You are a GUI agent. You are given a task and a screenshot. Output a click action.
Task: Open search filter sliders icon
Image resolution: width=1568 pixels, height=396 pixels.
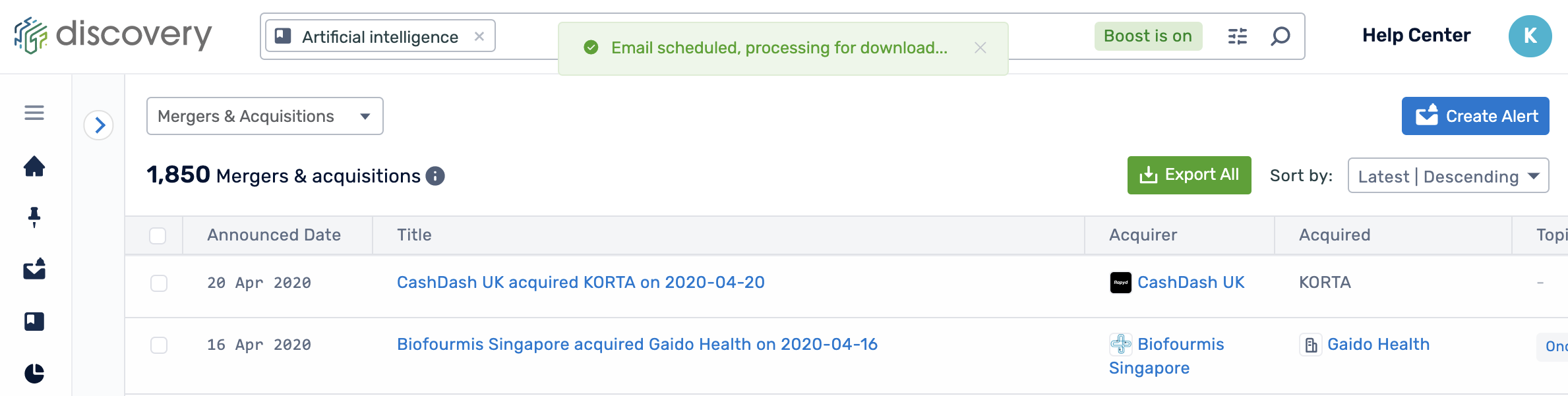click(1238, 36)
